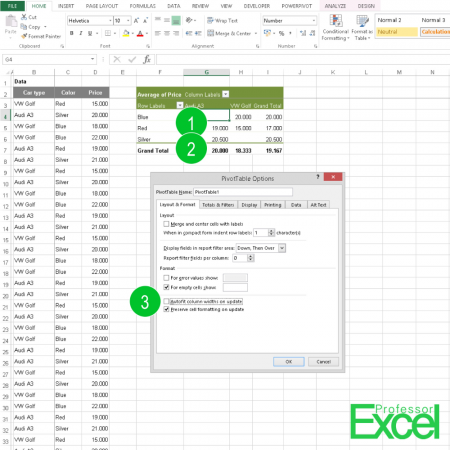Click the PivotTable Name input field
Viewport: 450px width, 450px height.
(x=243, y=192)
